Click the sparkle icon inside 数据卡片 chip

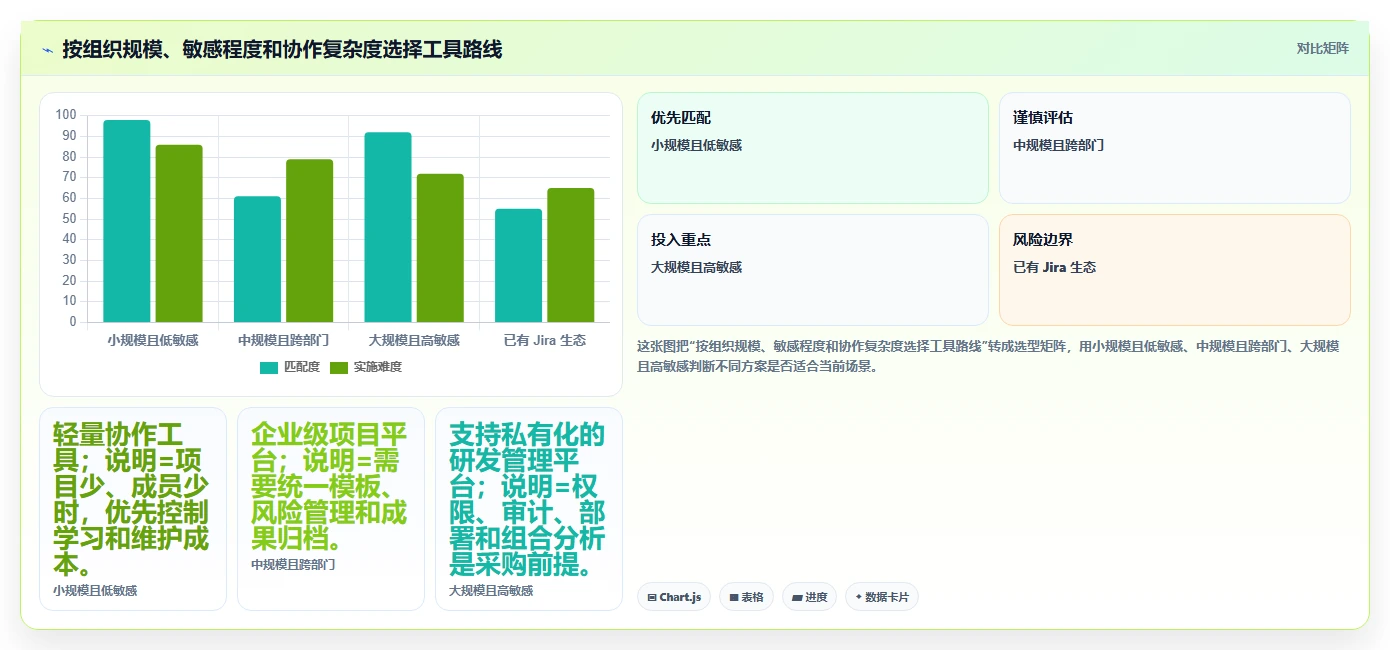point(859,597)
